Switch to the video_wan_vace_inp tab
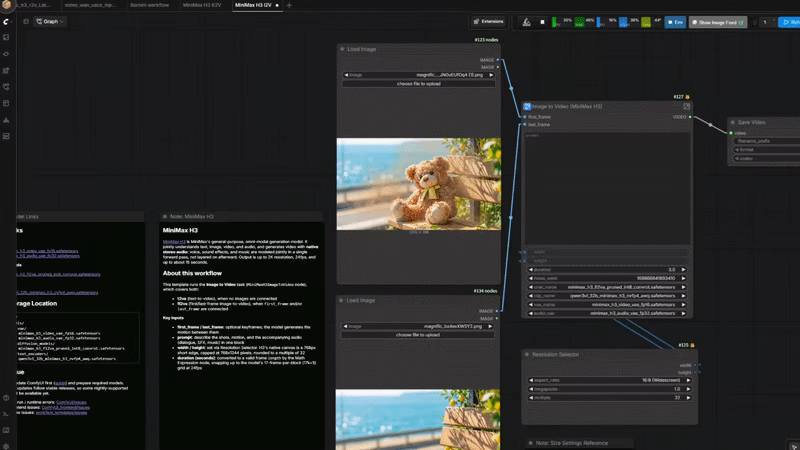The image size is (800, 450). pyautogui.click(x=90, y=5)
